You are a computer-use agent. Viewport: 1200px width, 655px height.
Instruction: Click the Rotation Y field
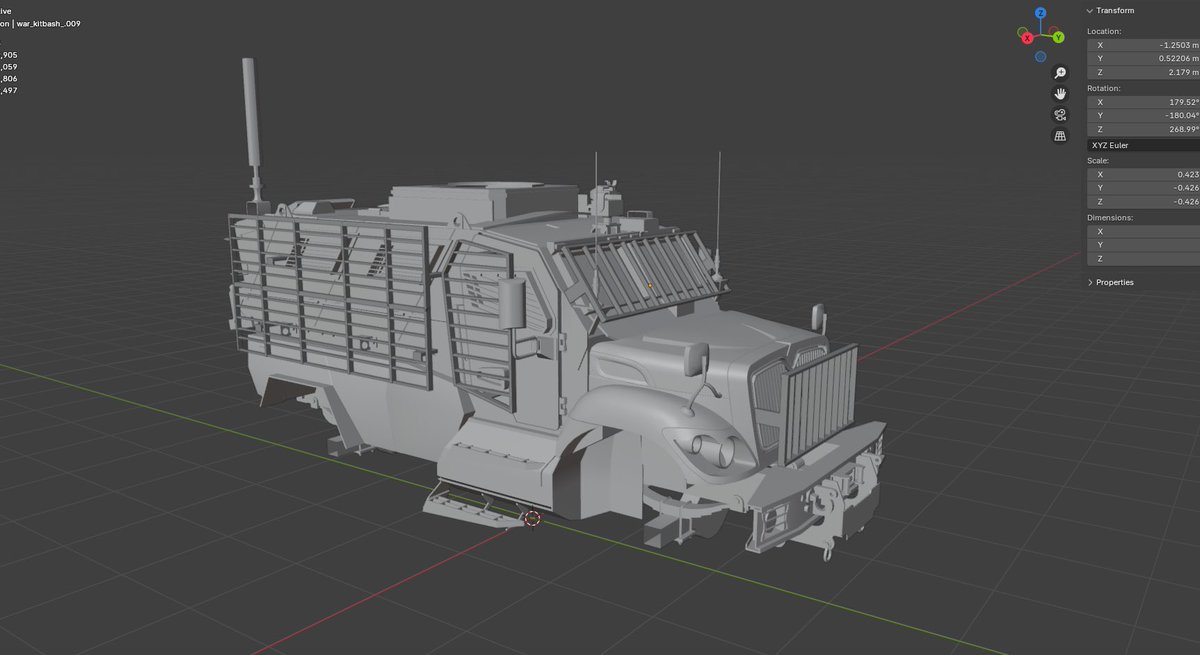pyautogui.click(x=1143, y=115)
